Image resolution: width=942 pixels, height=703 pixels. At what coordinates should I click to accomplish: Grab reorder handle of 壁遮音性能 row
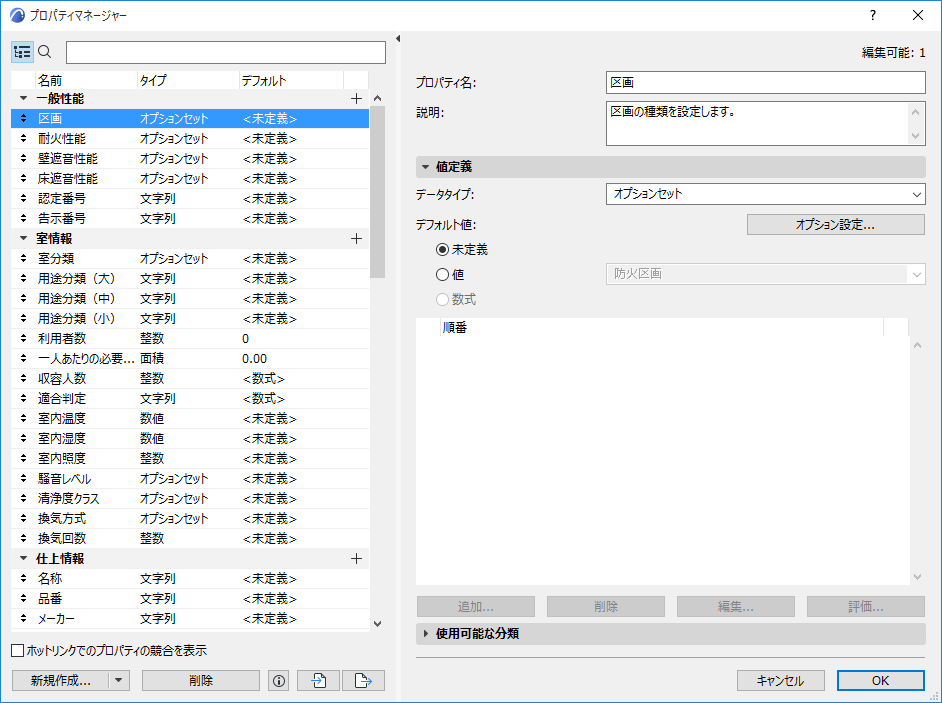23,159
